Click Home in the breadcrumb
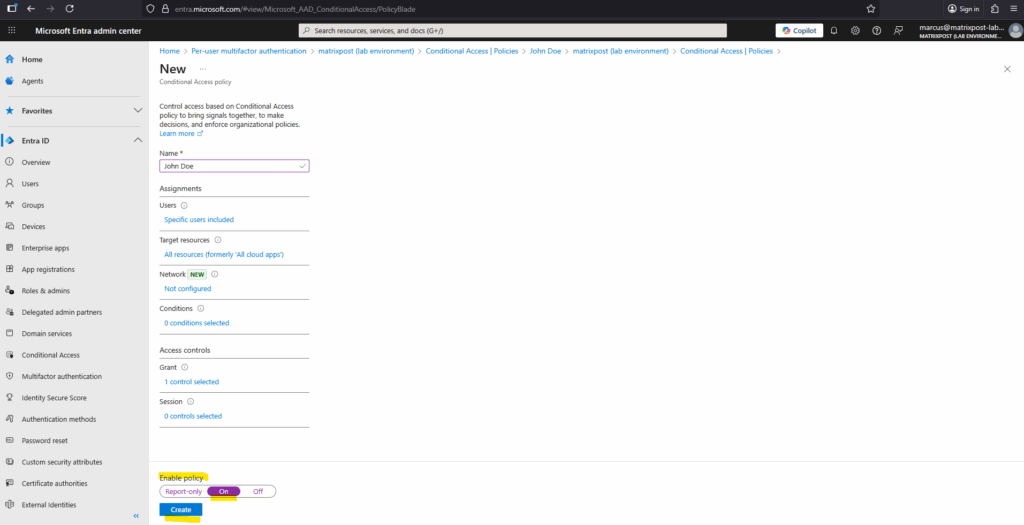This screenshot has height=525, width=1024. pyautogui.click(x=169, y=51)
